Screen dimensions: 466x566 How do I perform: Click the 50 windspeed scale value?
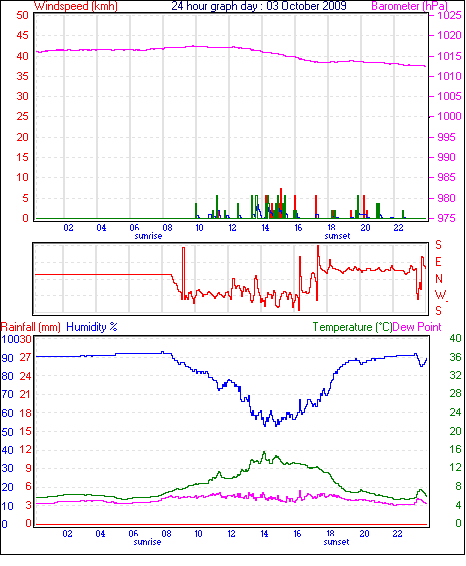(x=22, y=15)
